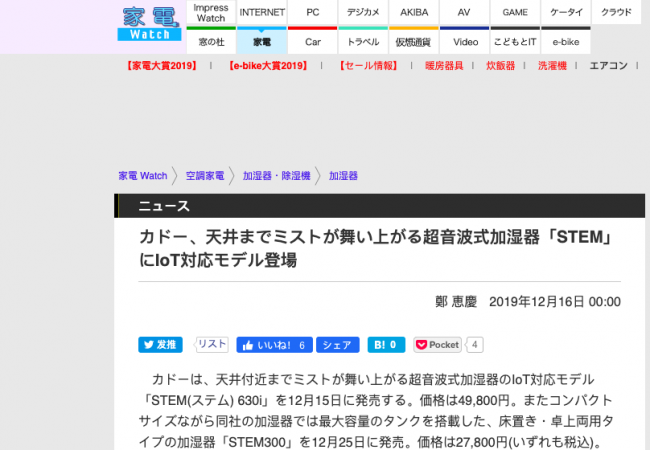Open the トラベル tab
Viewport: 650px width, 450px height.
point(363,41)
